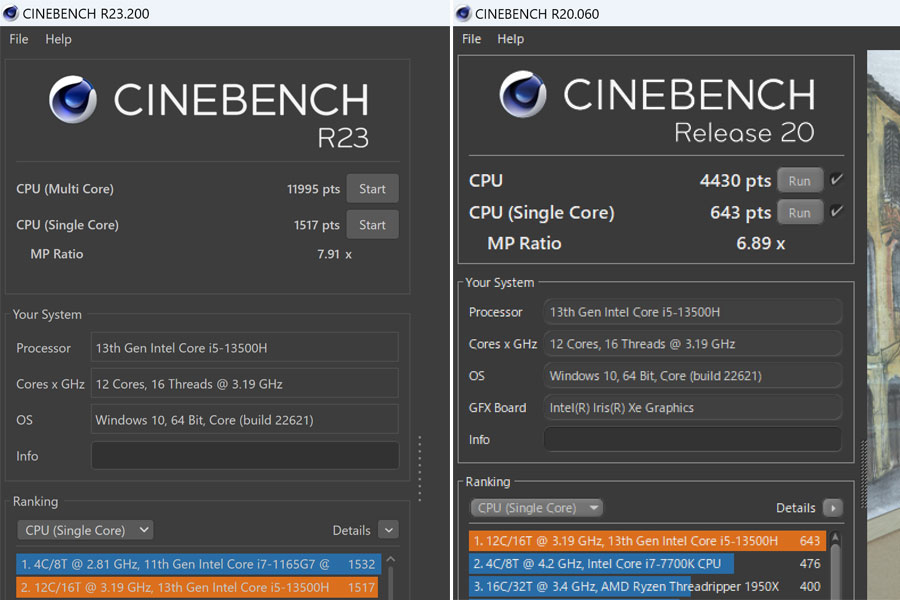Click the R20 Details arrow icon
This screenshot has height=600, width=900.
pos(833,508)
